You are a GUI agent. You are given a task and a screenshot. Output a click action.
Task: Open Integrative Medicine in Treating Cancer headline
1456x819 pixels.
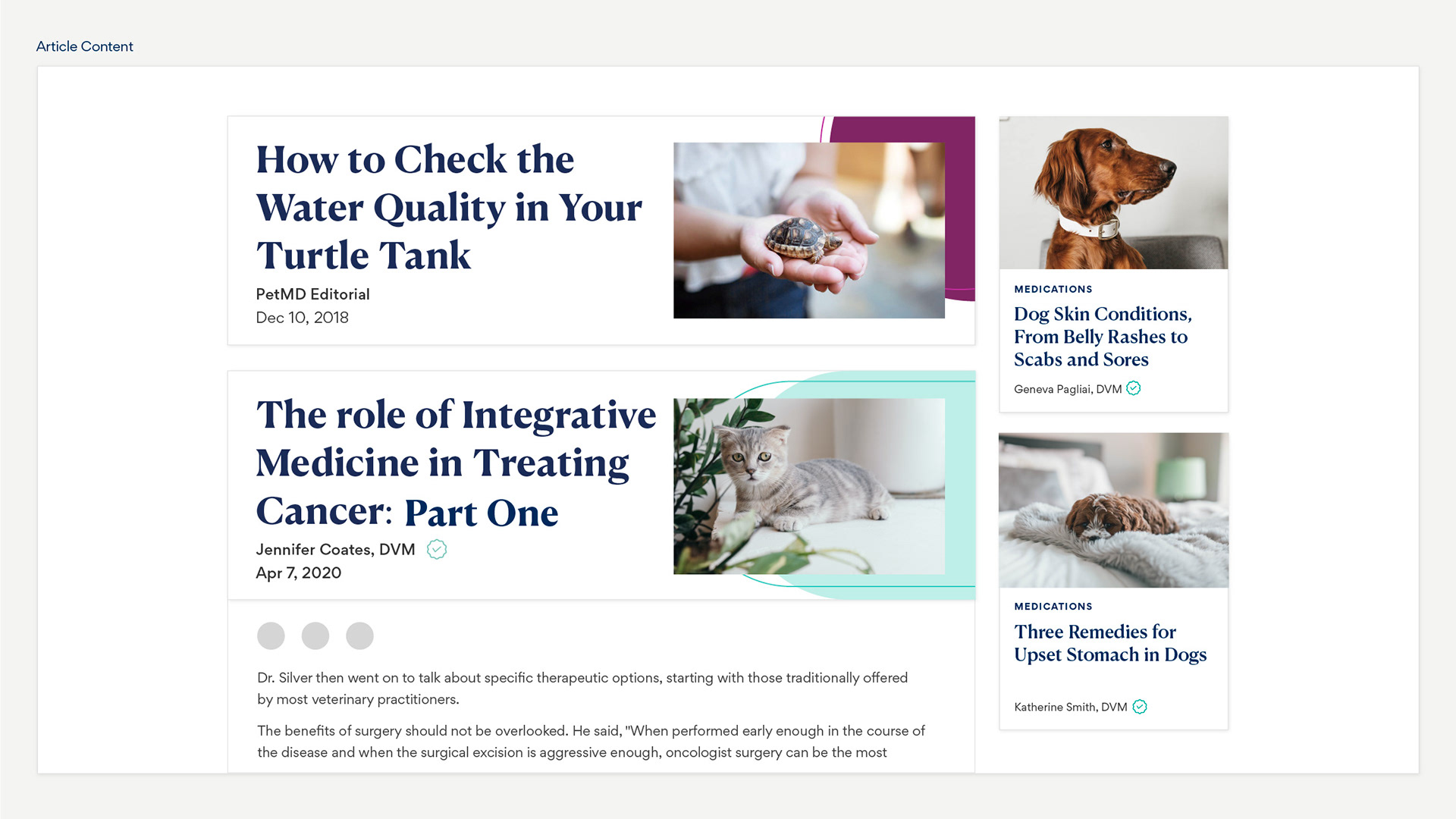[x=456, y=463]
